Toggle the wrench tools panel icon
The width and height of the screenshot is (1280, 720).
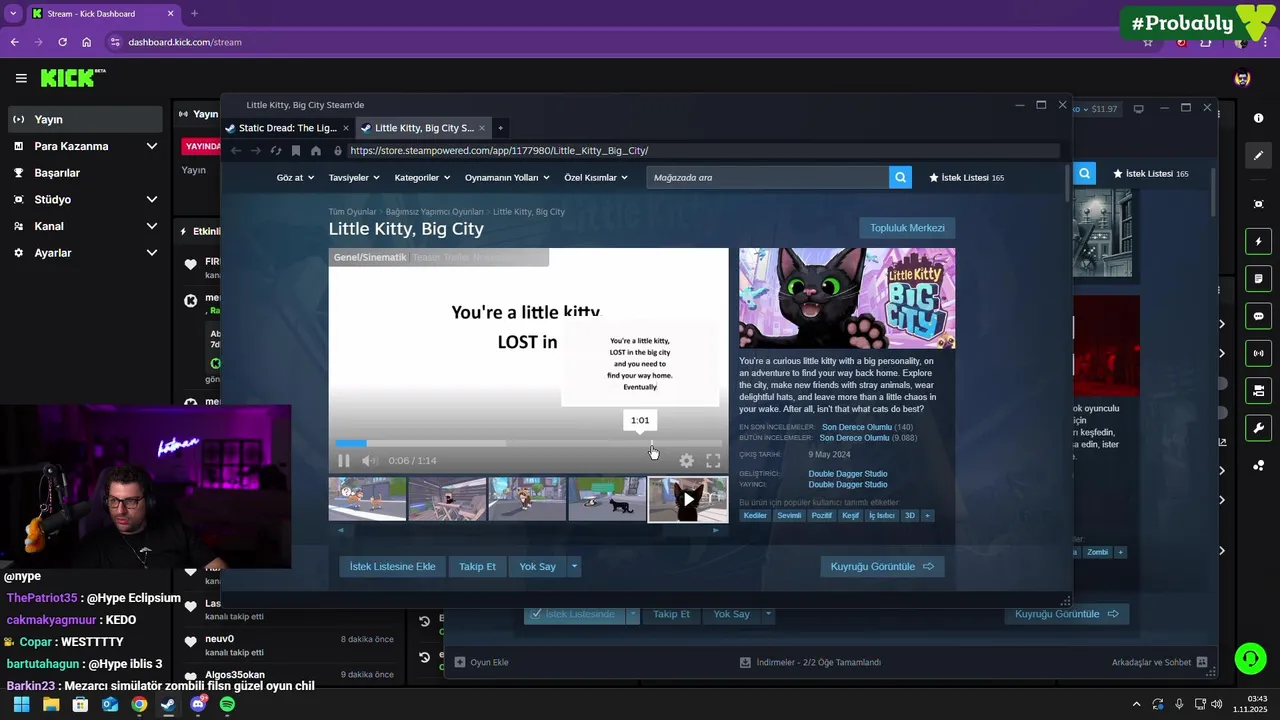point(1258,428)
